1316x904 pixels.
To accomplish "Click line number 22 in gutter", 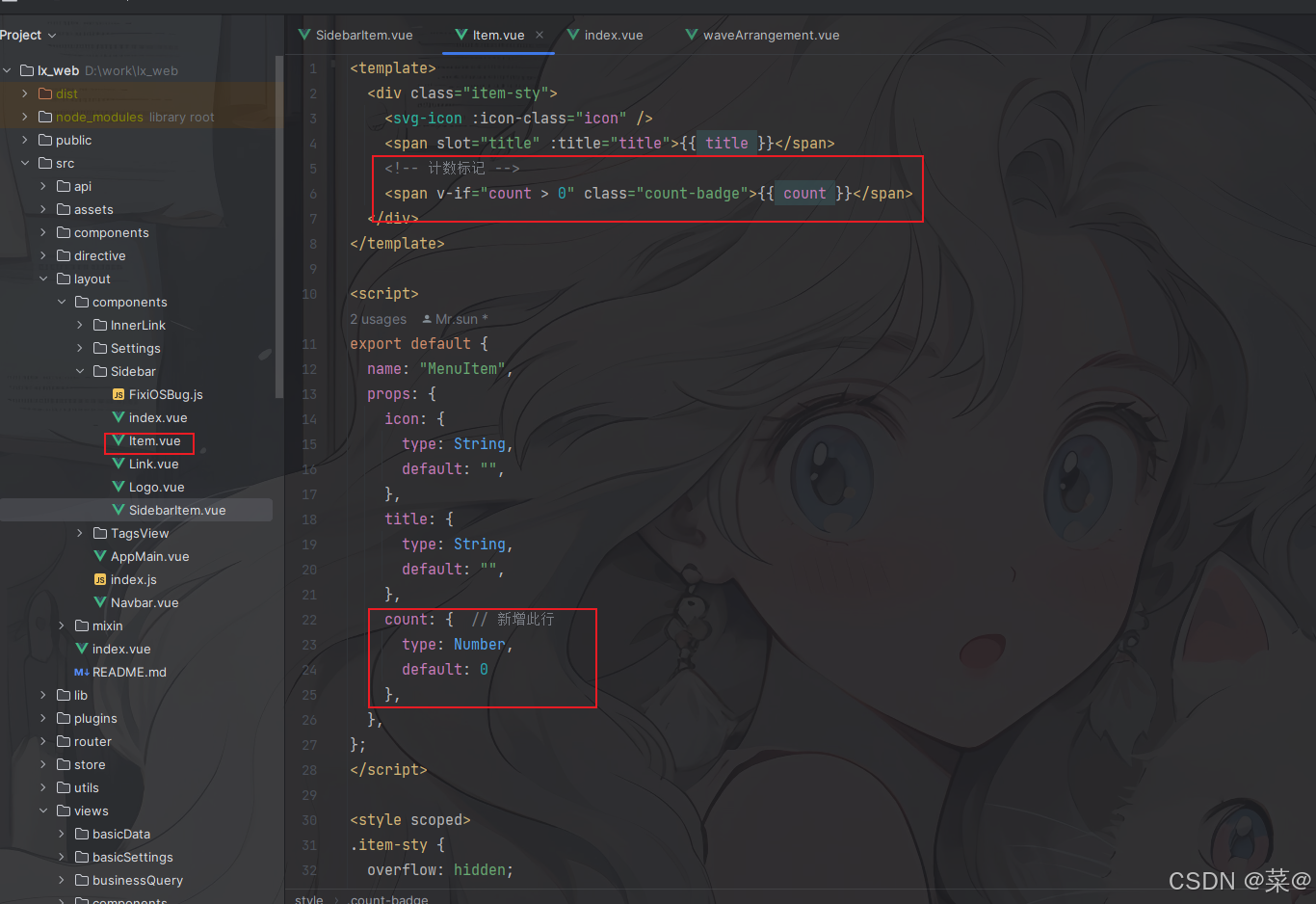I will [x=309, y=620].
